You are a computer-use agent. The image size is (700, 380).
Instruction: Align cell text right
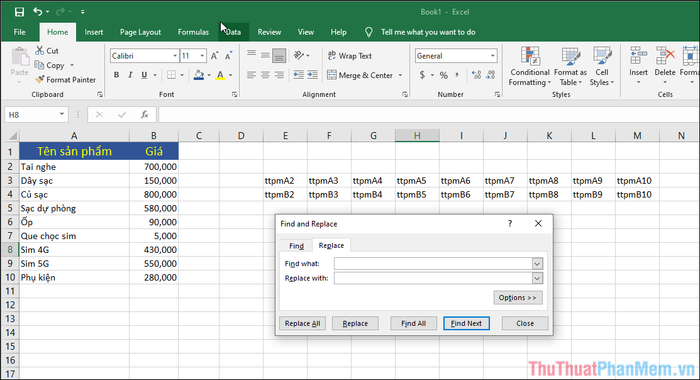[279, 75]
